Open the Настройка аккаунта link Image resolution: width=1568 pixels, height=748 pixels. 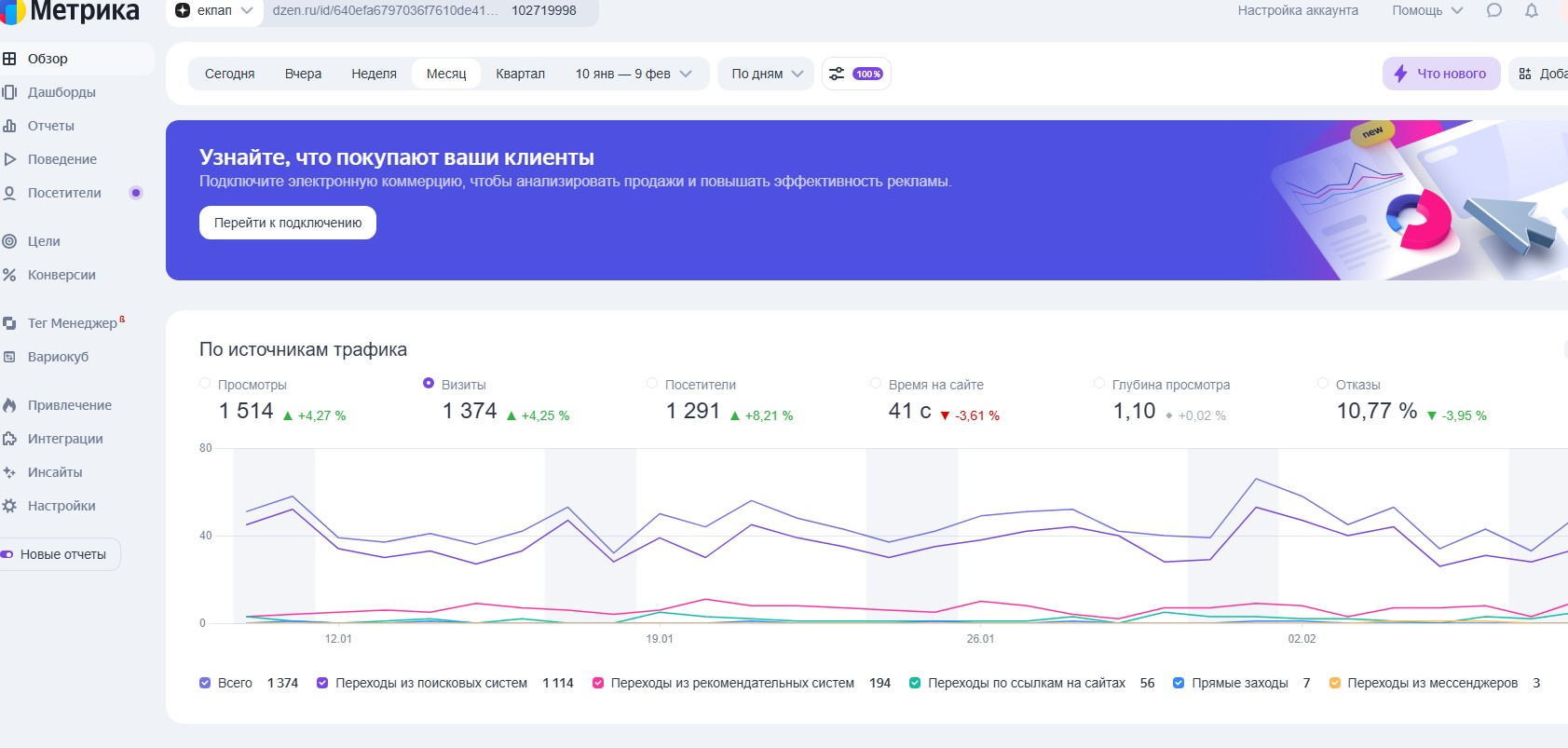1297,11
